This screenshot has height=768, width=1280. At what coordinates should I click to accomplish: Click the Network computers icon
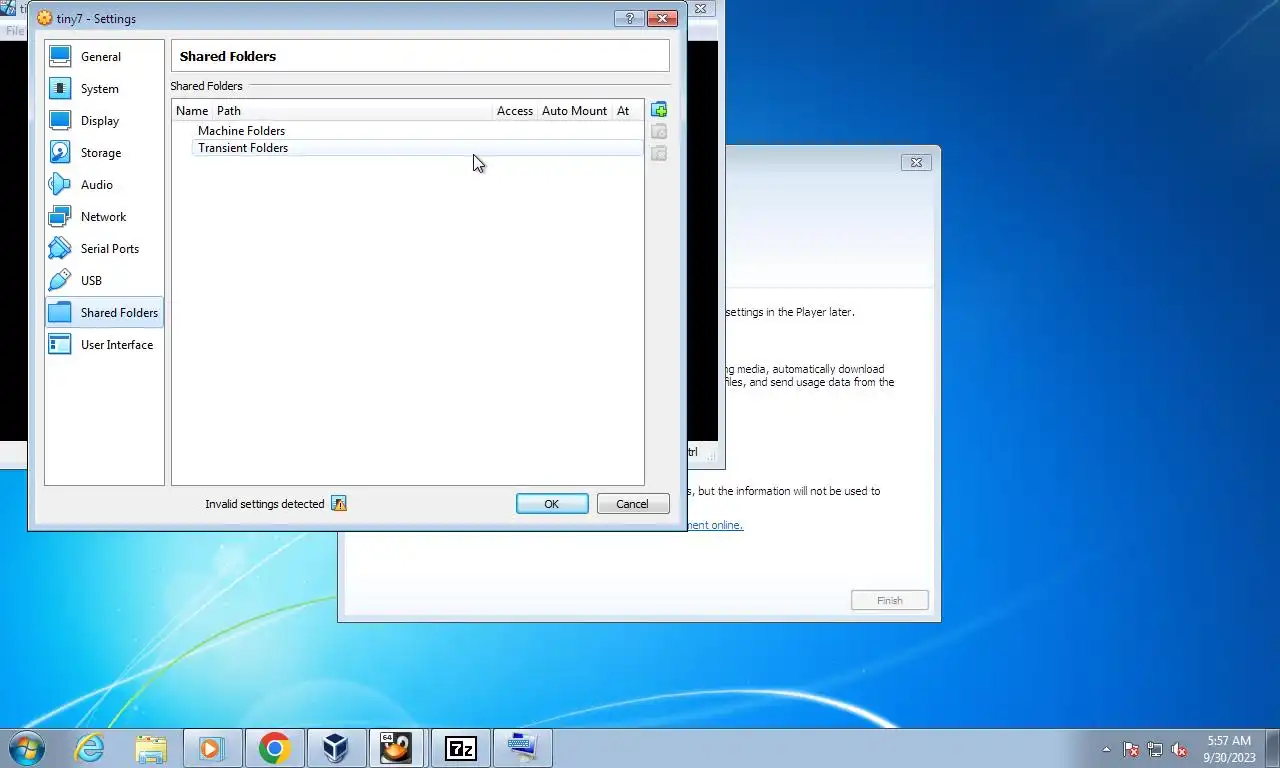click(60, 217)
